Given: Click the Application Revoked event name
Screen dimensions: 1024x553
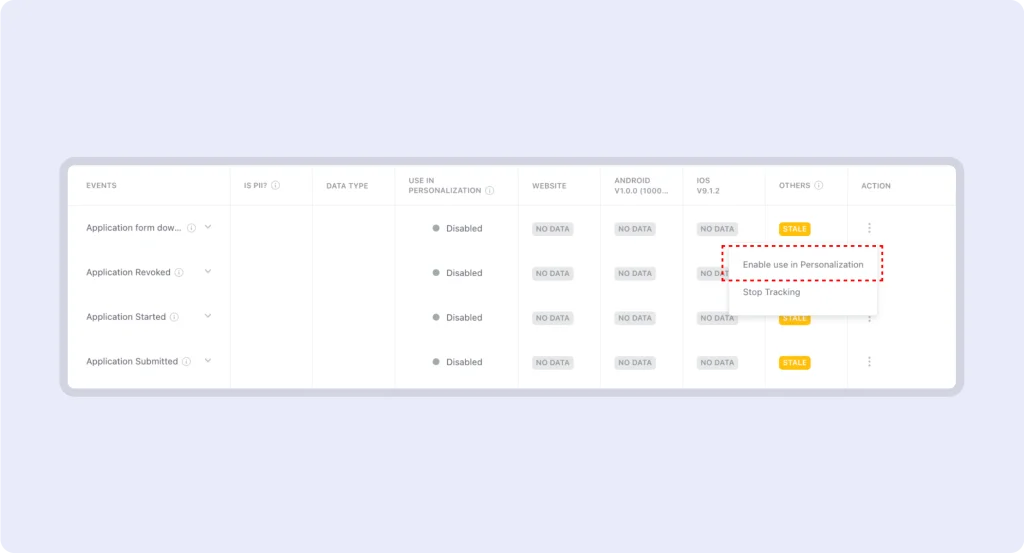Looking at the screenshot, I should click(128, 272).
